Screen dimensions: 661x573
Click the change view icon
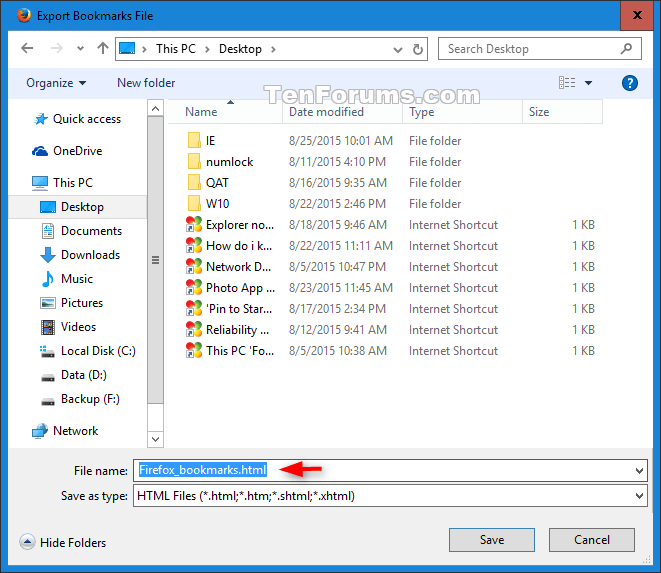click(567, 83)
